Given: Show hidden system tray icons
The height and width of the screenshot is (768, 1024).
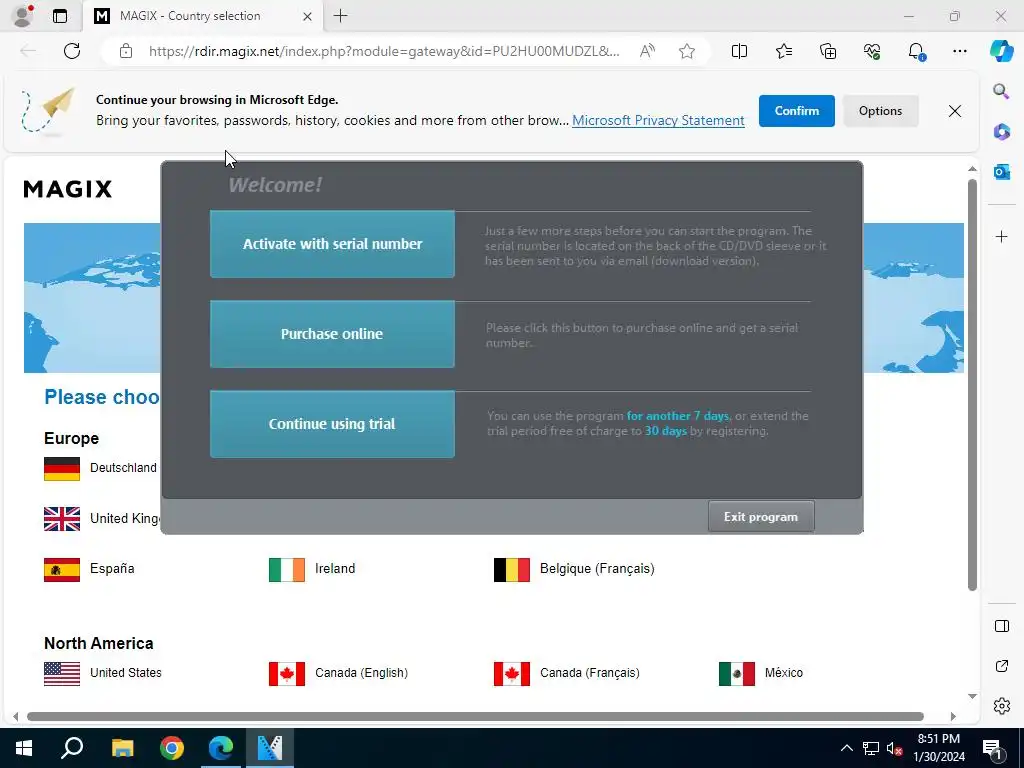Looking at the screenshot, I should click(x=846, y=748).
